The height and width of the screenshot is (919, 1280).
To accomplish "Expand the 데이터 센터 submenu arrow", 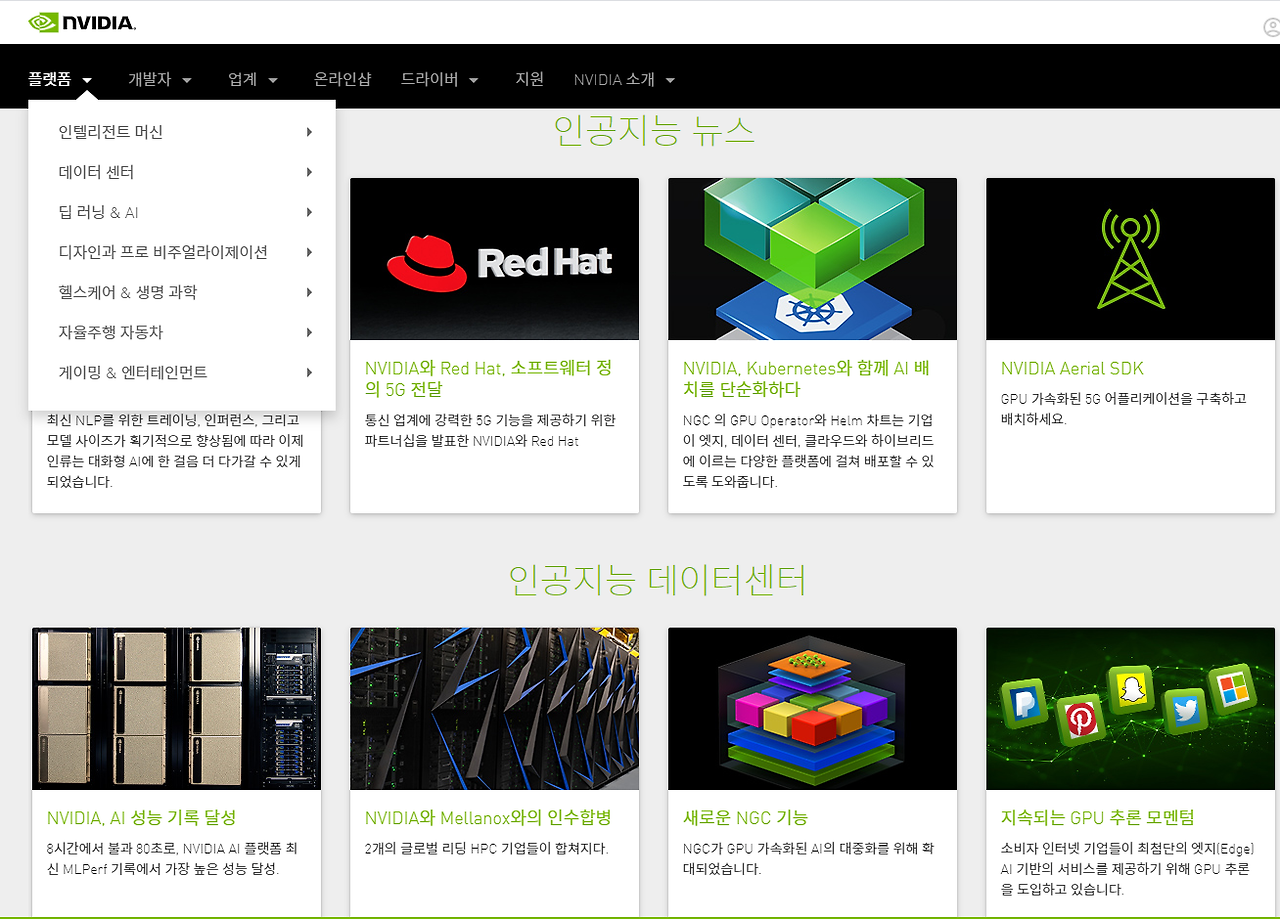I will pyautogui.click(x=309, y=171).
